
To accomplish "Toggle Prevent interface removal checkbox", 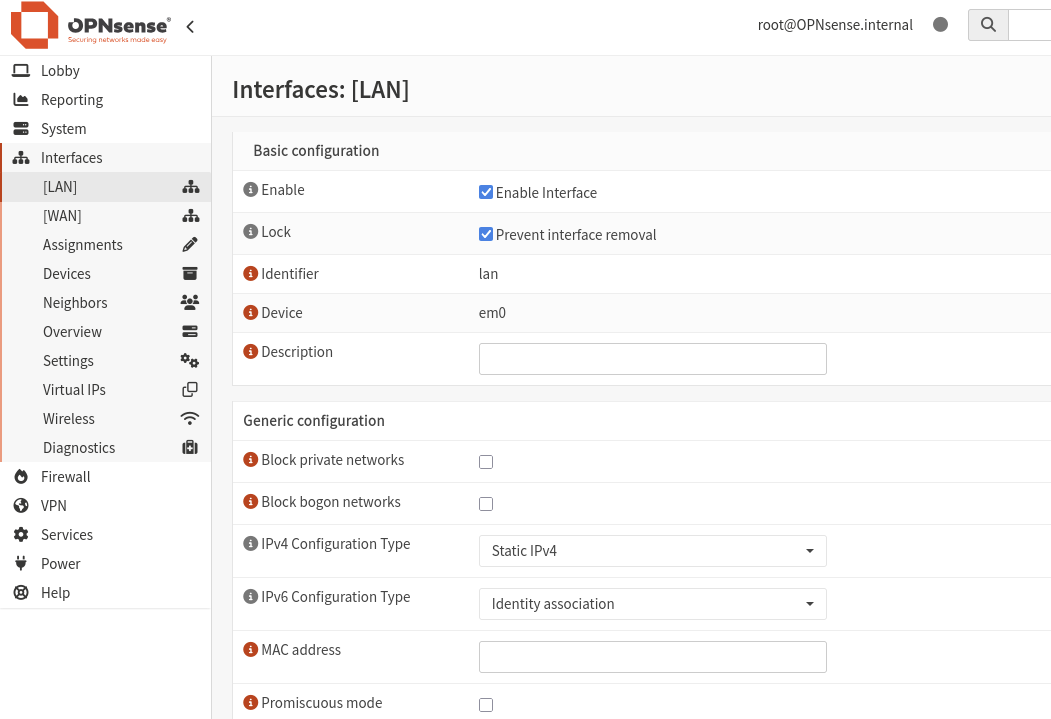I will [486, 235].
